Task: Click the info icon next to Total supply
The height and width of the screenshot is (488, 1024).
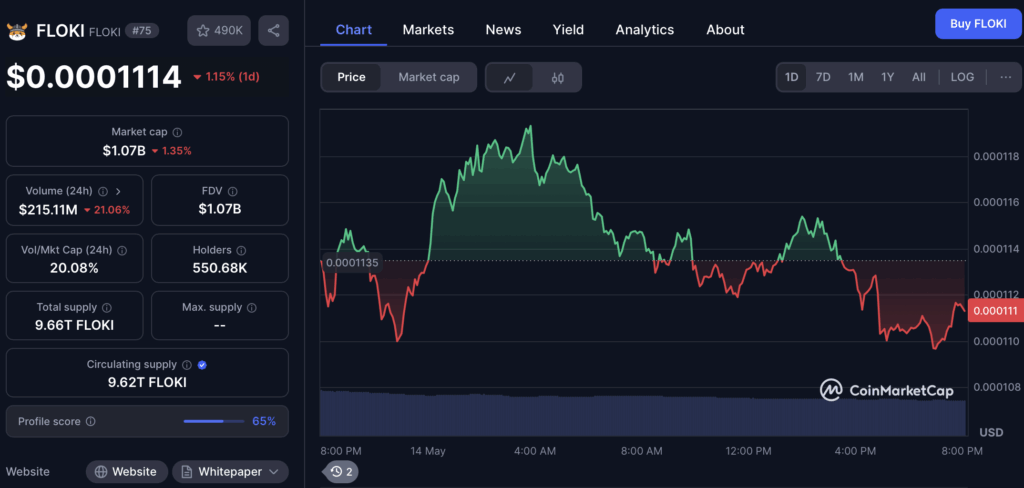Action: tap(107, 307)
